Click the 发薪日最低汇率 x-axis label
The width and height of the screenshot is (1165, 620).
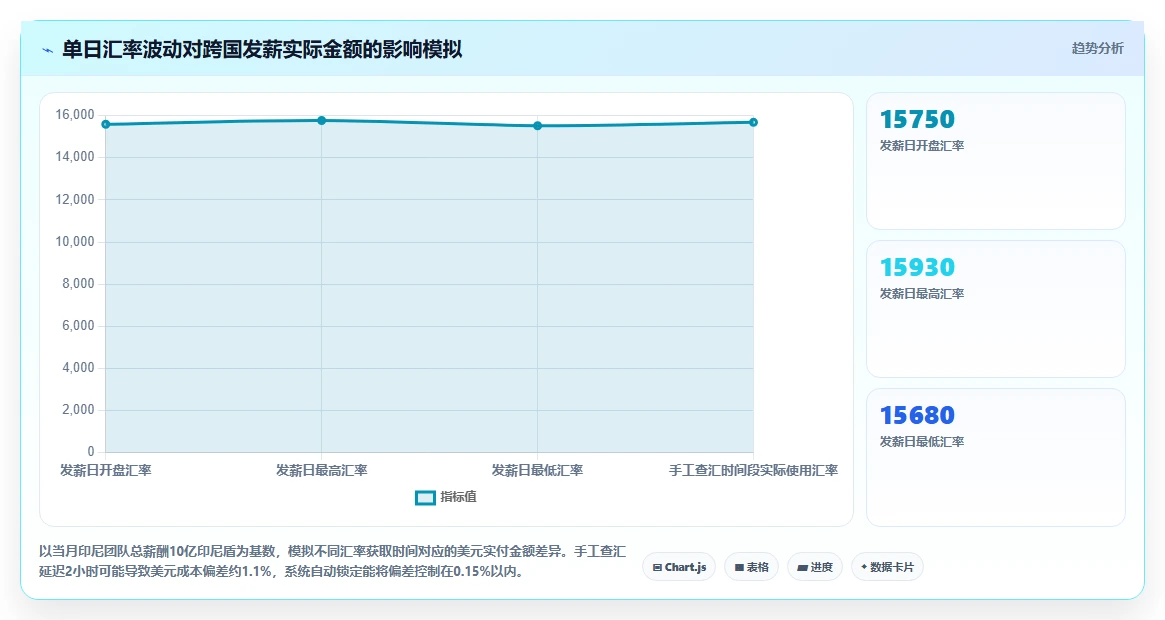(x=537, y=471)
